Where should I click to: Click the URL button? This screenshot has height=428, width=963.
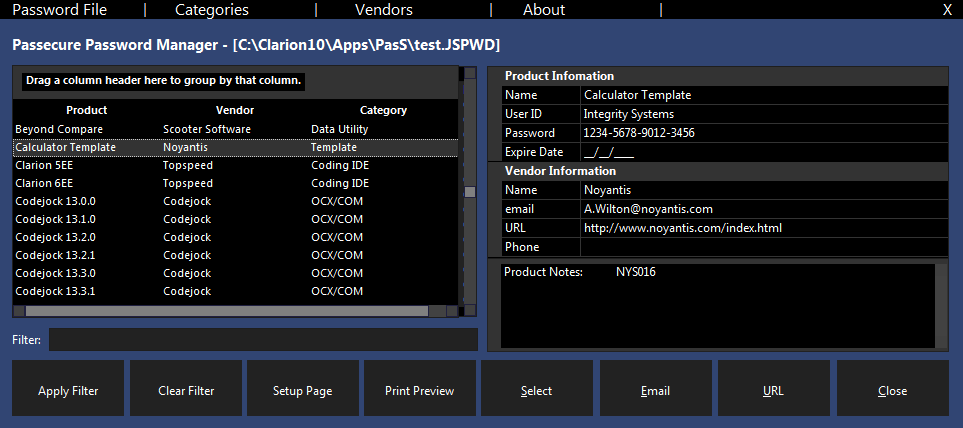point(773,391)
